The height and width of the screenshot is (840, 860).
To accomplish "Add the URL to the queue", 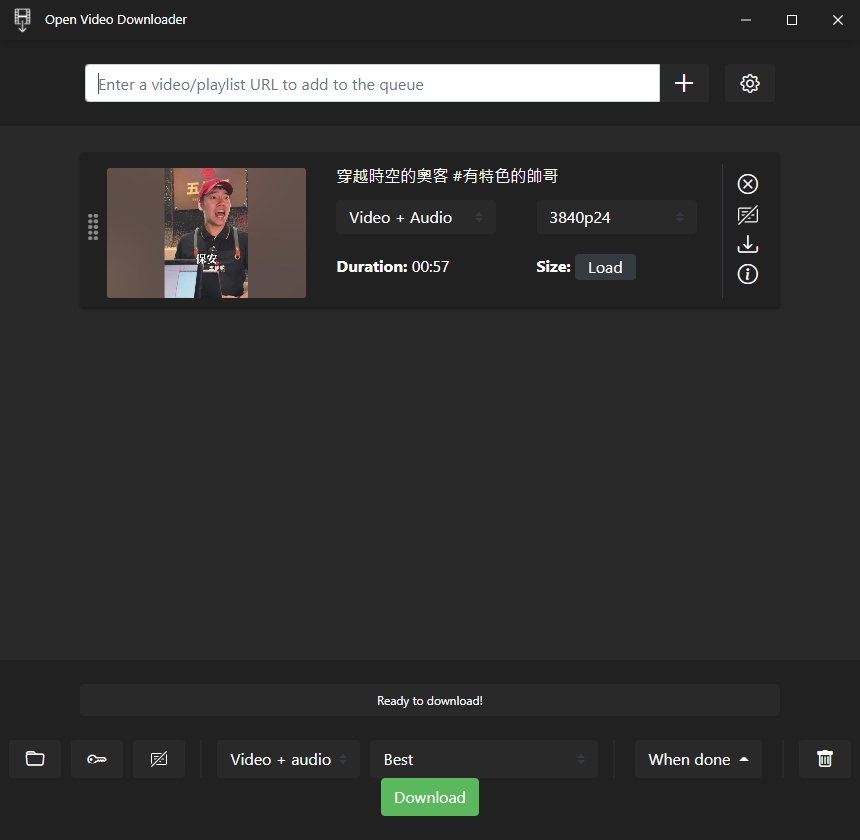I will (685, 83).
